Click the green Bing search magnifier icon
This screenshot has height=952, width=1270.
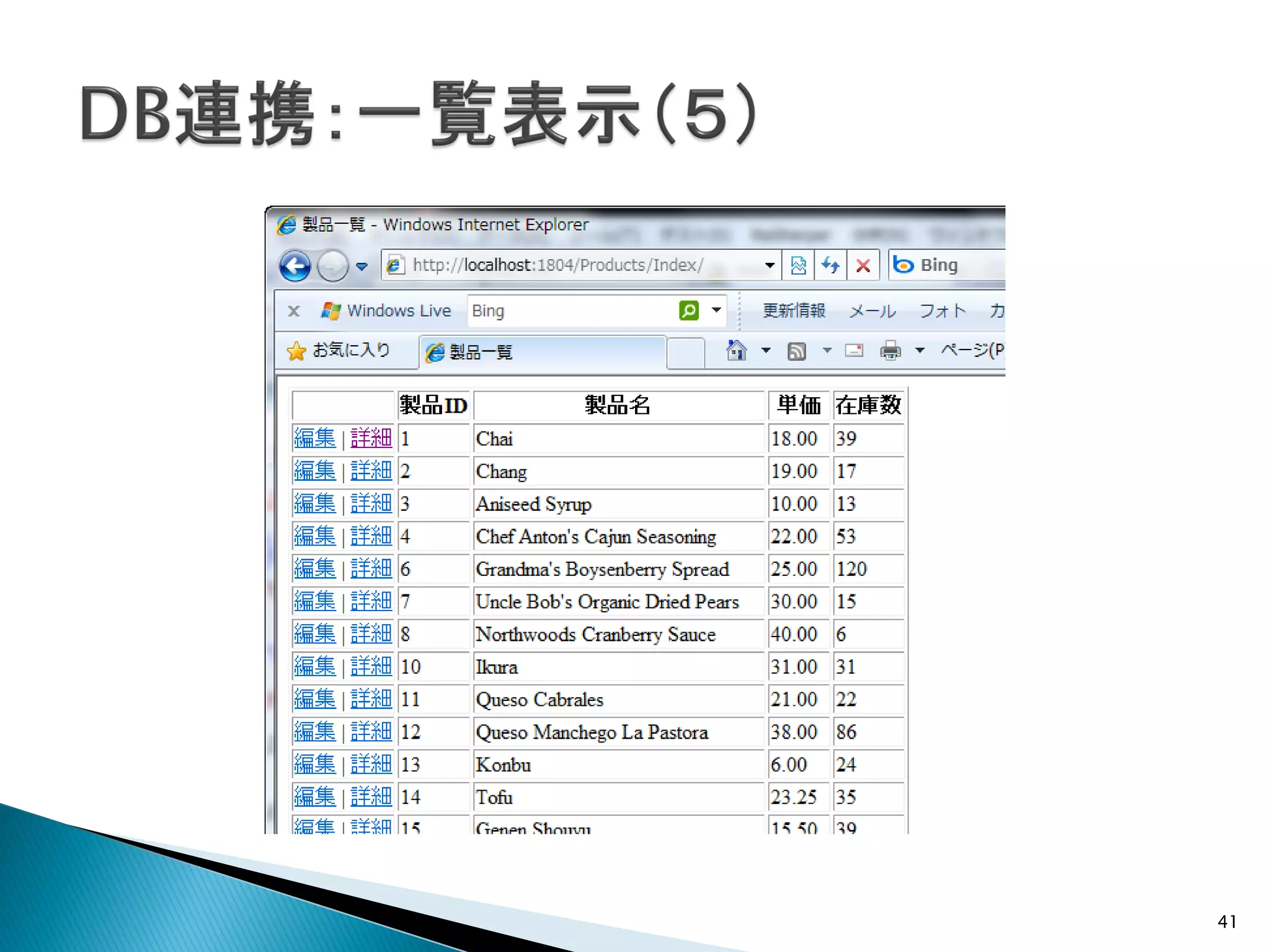tap(689, 311)
